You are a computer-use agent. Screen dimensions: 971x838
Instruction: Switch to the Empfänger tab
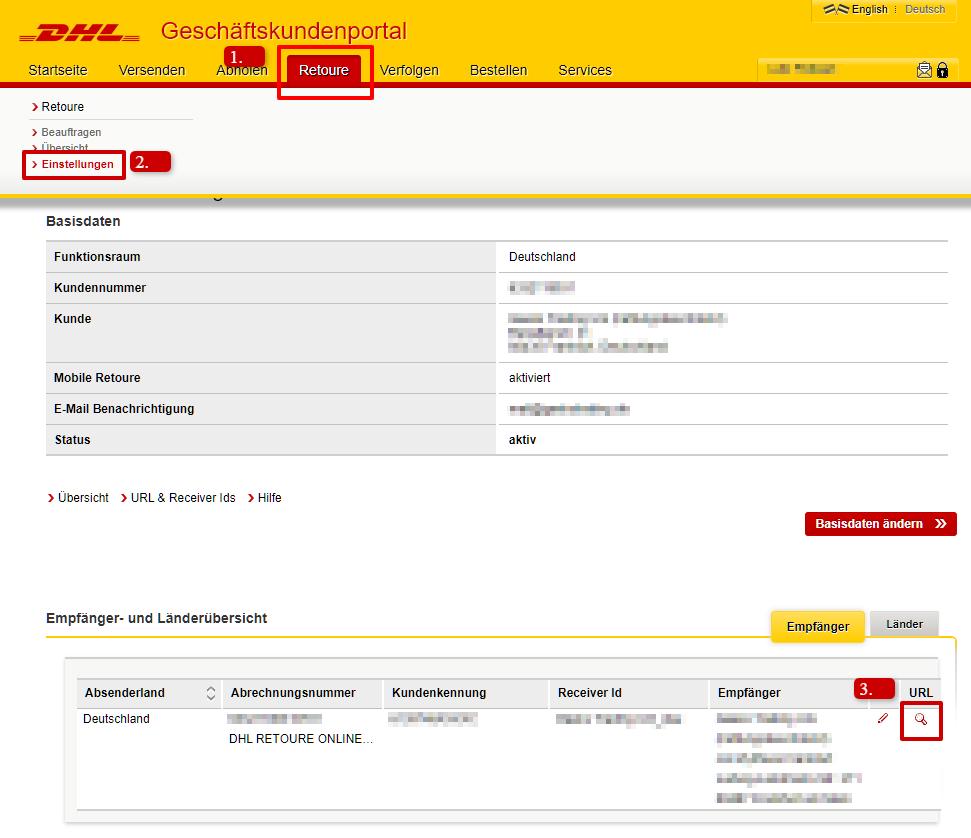point(817,626)
